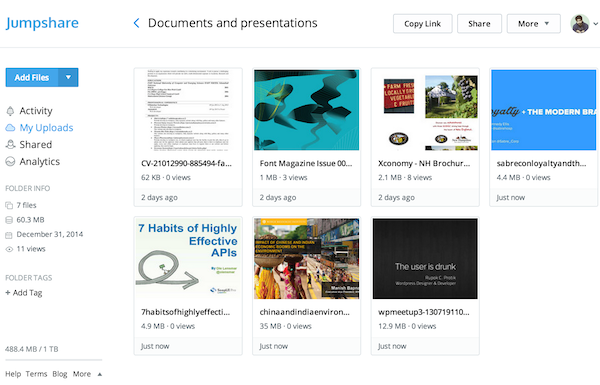Go to Activity section

pyautogui.click(x=36, y=111)
